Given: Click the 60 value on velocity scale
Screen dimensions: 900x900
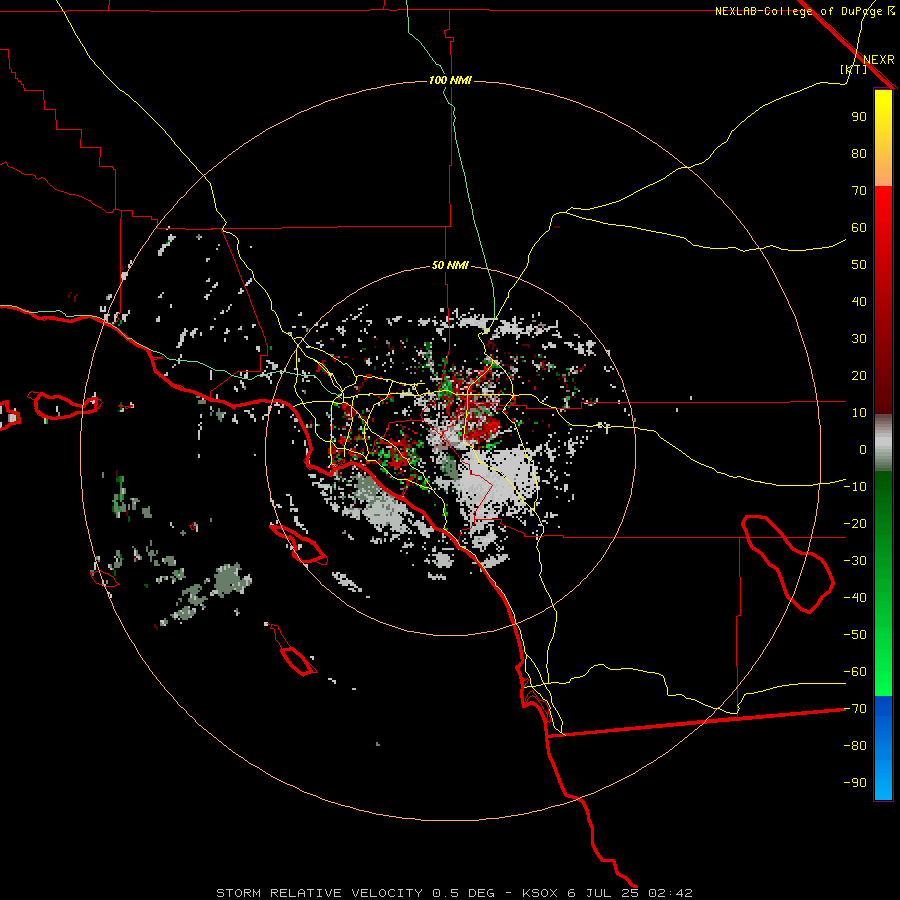Looking at the screenshot, I should tap(859, 227).
